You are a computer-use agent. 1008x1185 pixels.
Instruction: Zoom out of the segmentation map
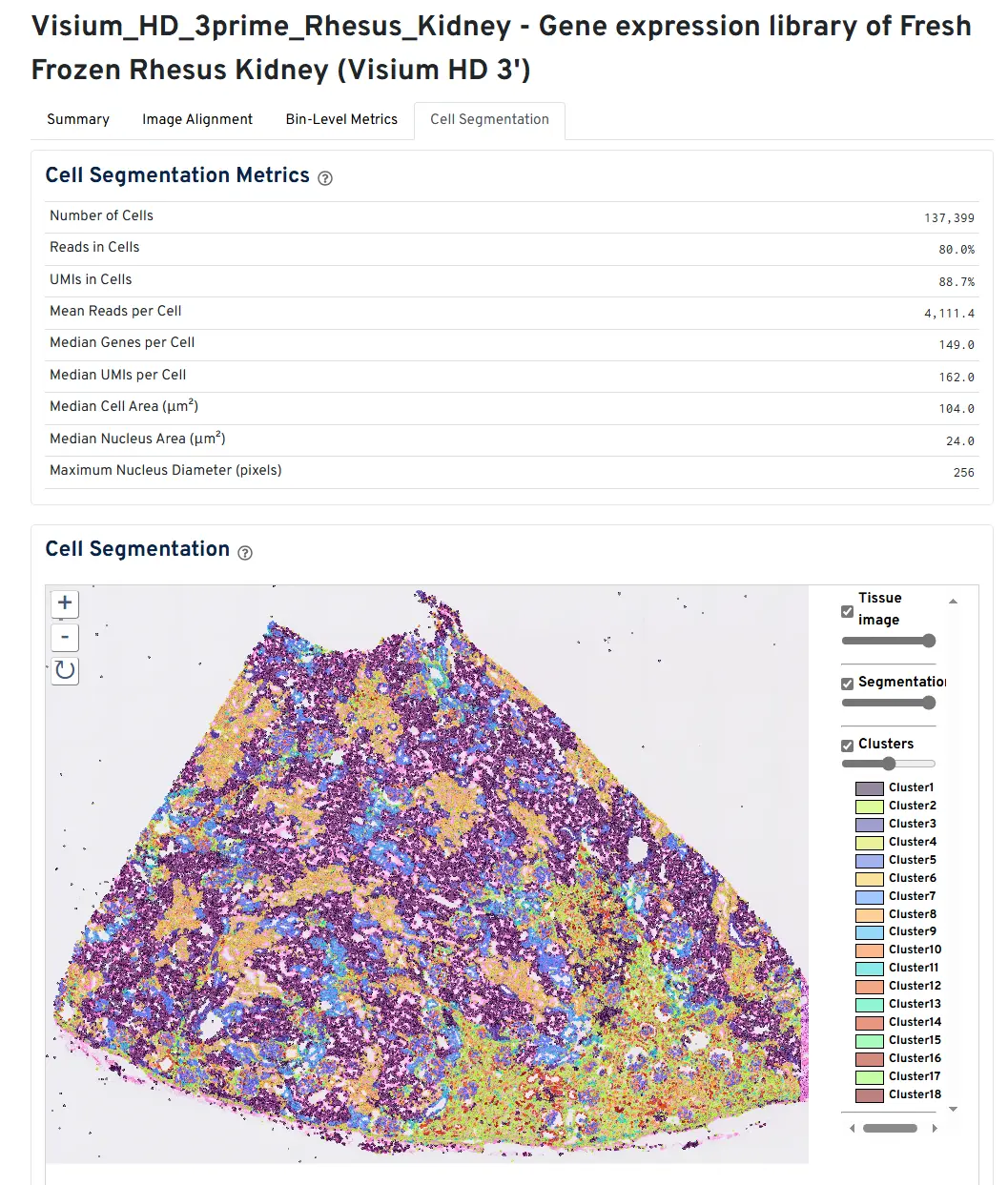point(65,637)
